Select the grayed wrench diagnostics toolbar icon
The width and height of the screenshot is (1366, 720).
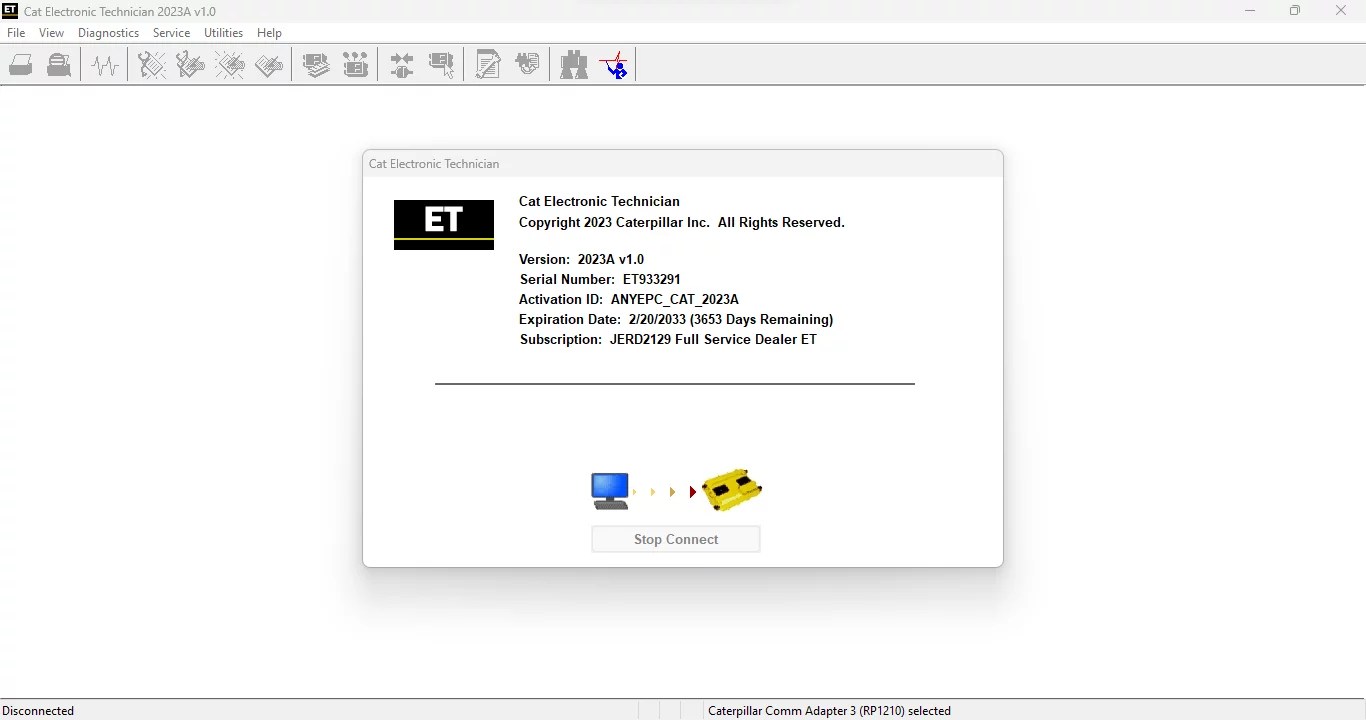[x=151, y=64]
